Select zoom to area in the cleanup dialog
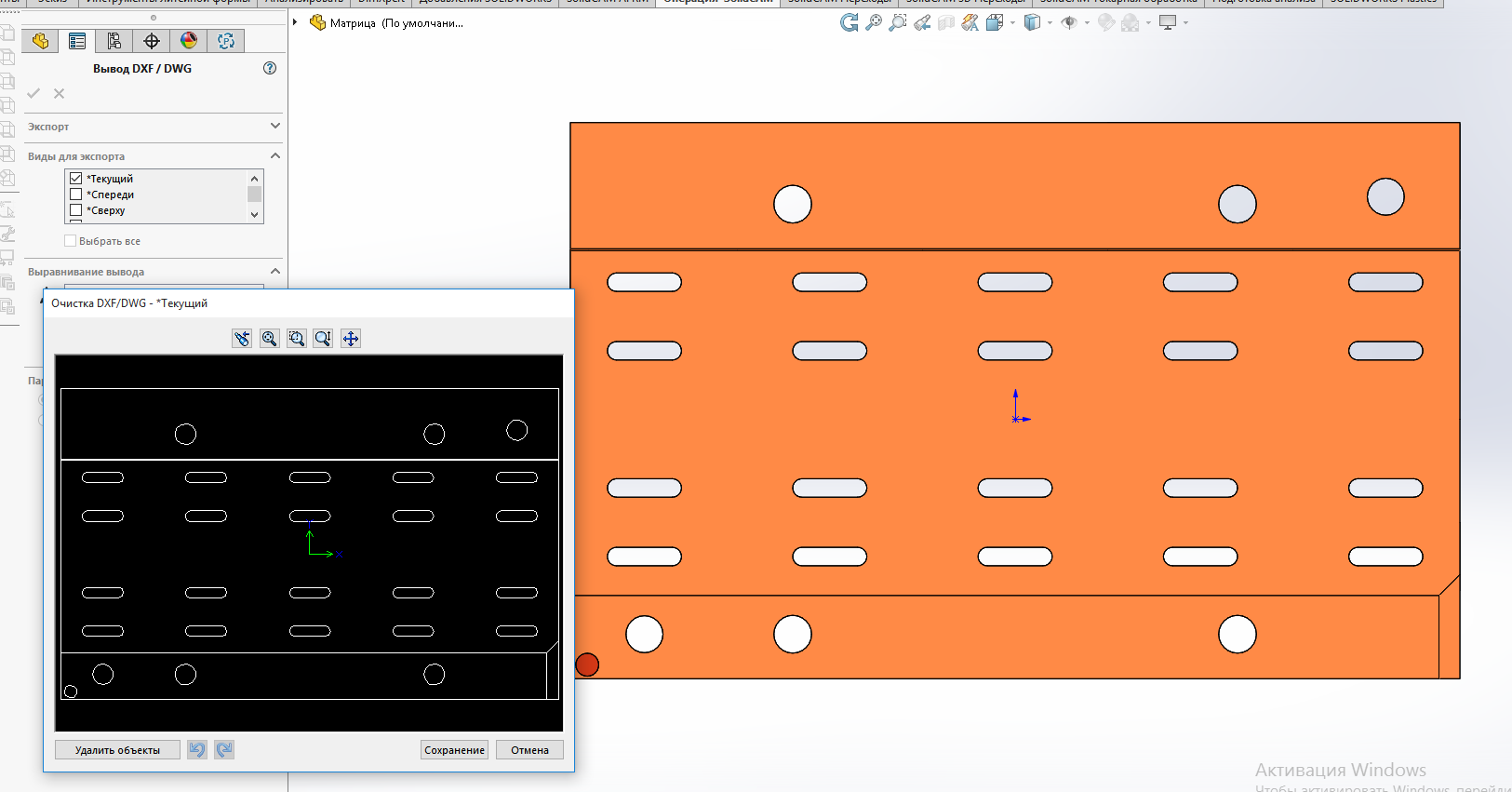The height and width of the screenshot is (792, 1512). point(296,339)
